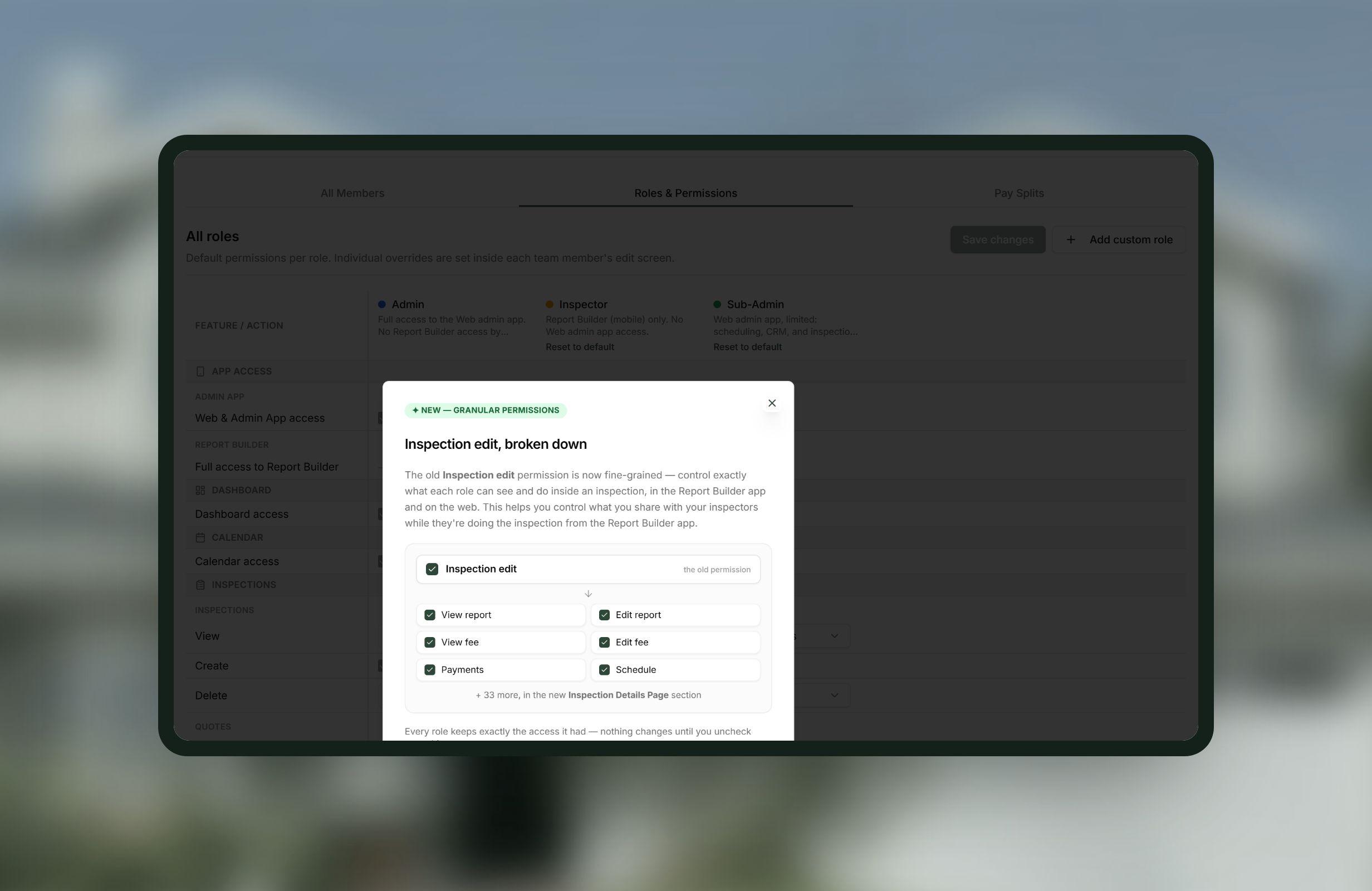The width and height of the screenshot is (1372, 891).
Task: Toggle the View report checkbox
Action: click(429, 615)
